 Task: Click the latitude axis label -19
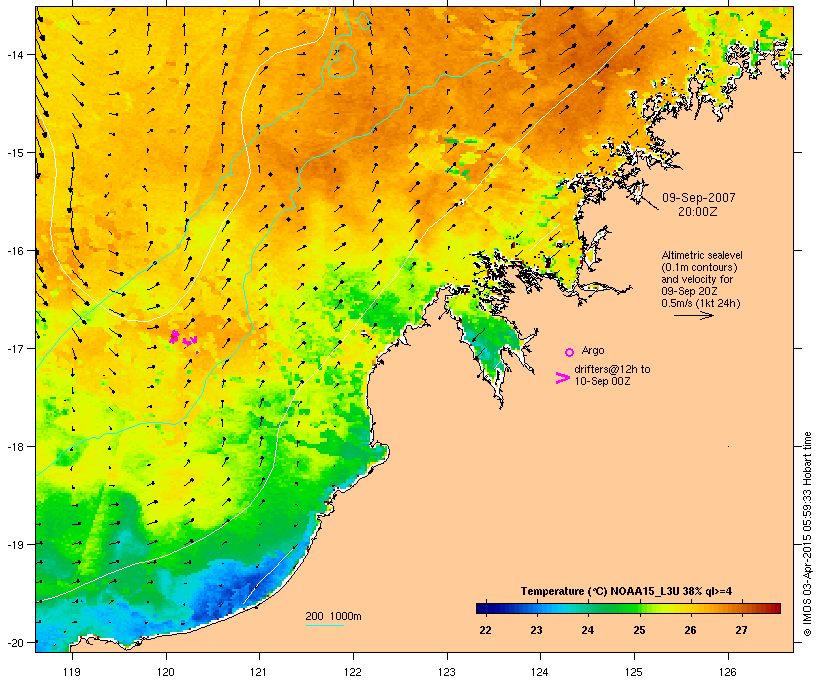point(14,545)
